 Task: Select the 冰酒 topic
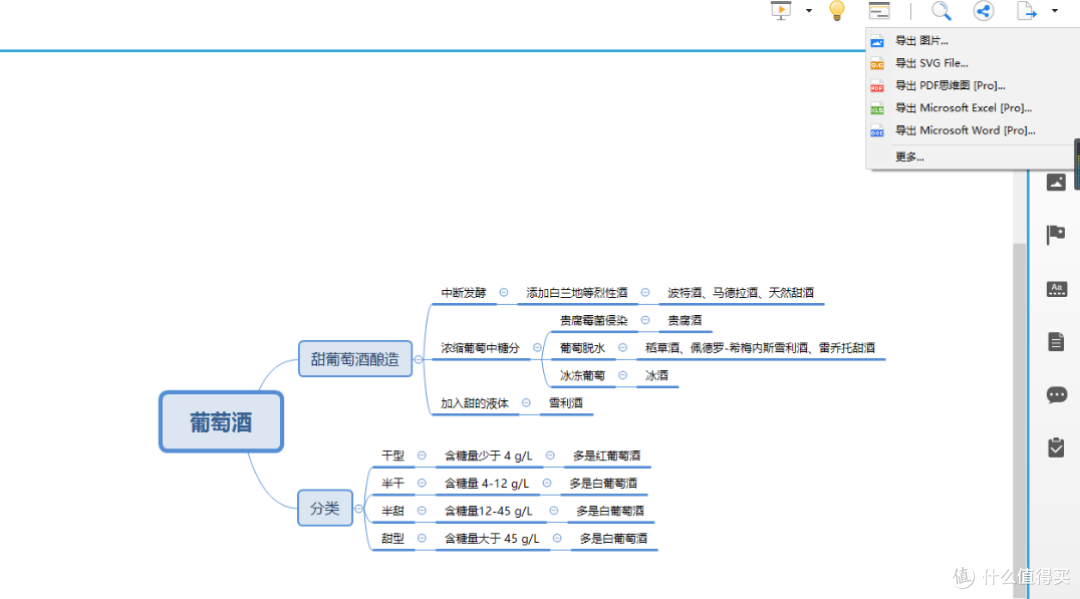click(x=656, y=375)
